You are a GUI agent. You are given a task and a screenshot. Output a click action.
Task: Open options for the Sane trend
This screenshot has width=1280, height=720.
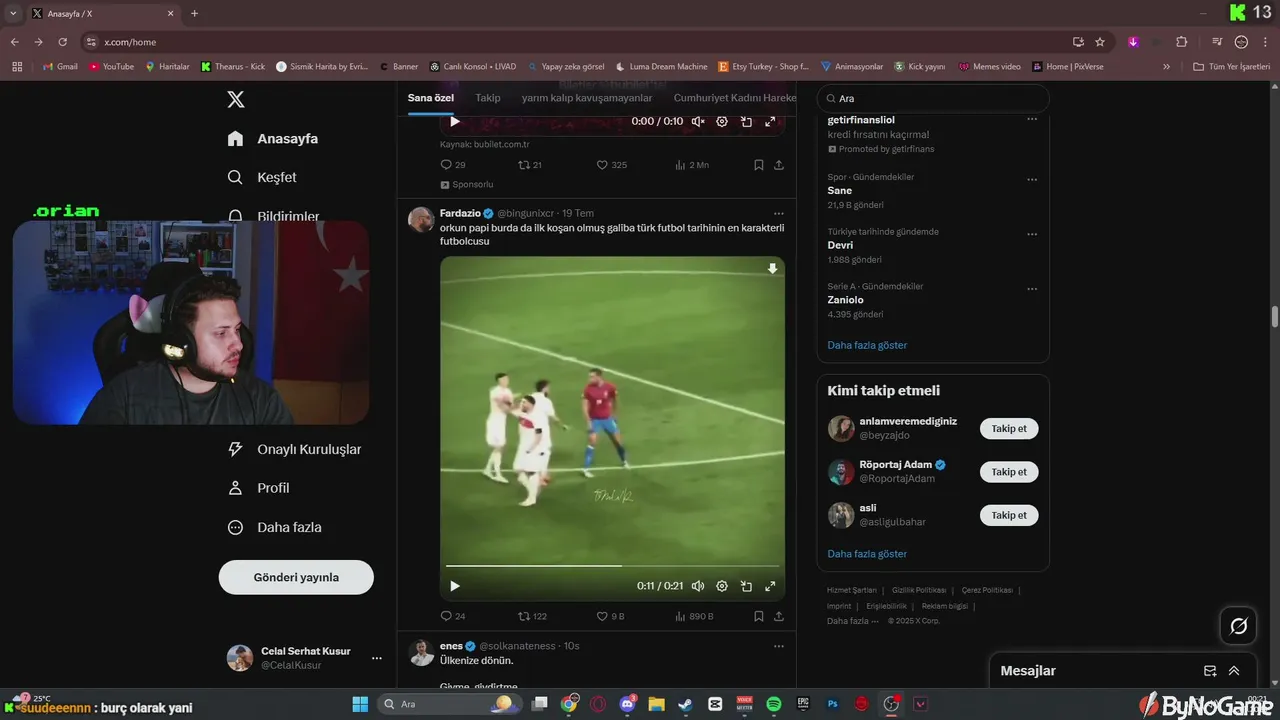[x=1032, y=180]
